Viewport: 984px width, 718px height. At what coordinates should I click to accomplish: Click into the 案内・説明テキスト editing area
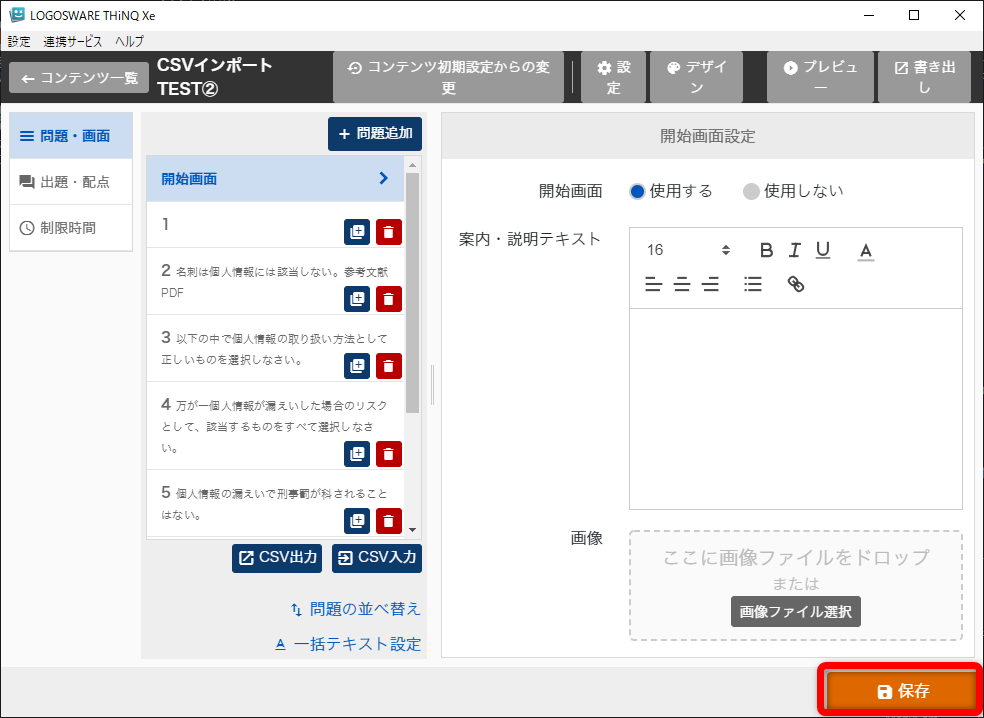click(x=795, y=408)
